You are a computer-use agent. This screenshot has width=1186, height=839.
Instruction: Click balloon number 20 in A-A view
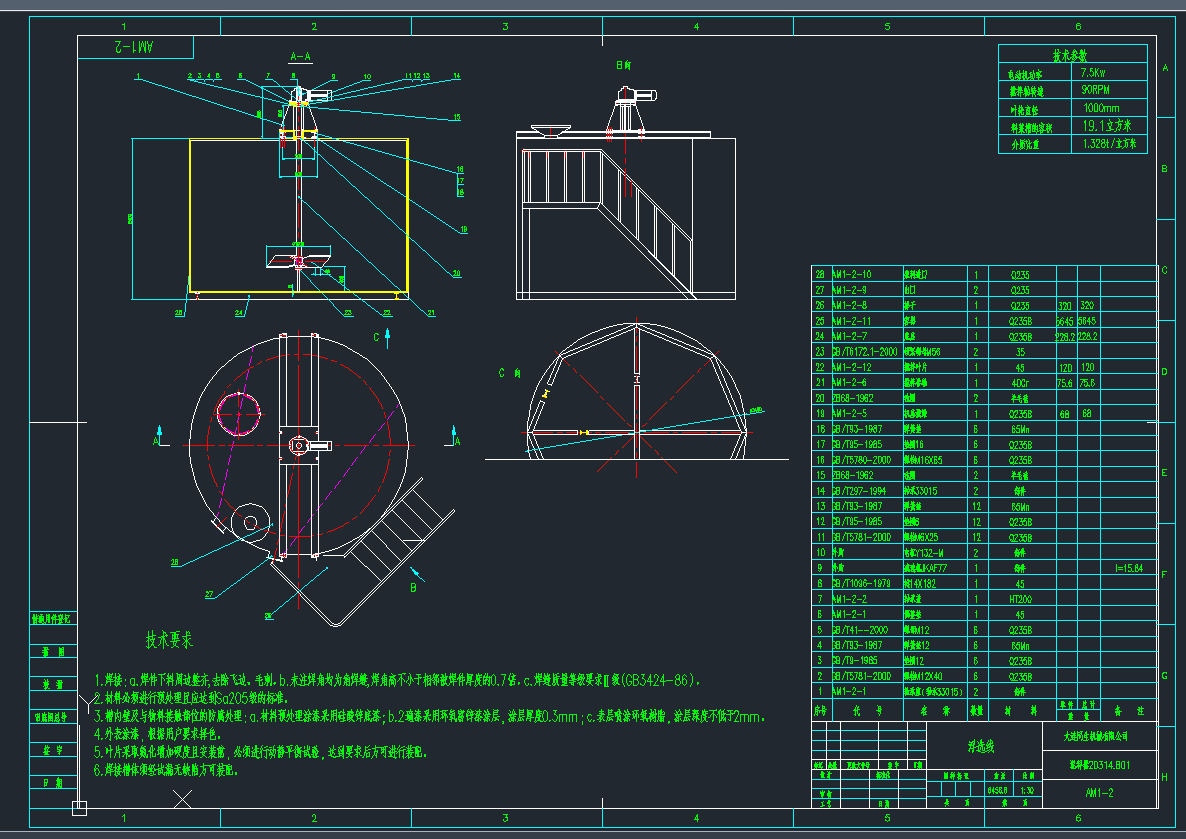(x=456, y=274)
